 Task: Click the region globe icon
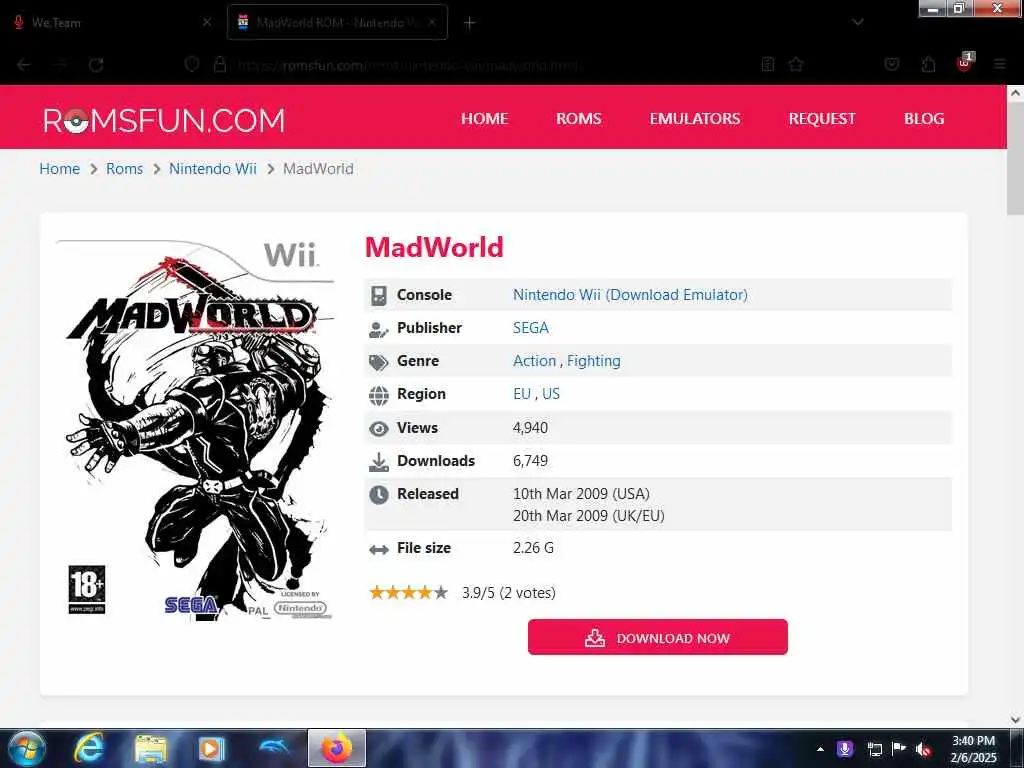[379, 395]
